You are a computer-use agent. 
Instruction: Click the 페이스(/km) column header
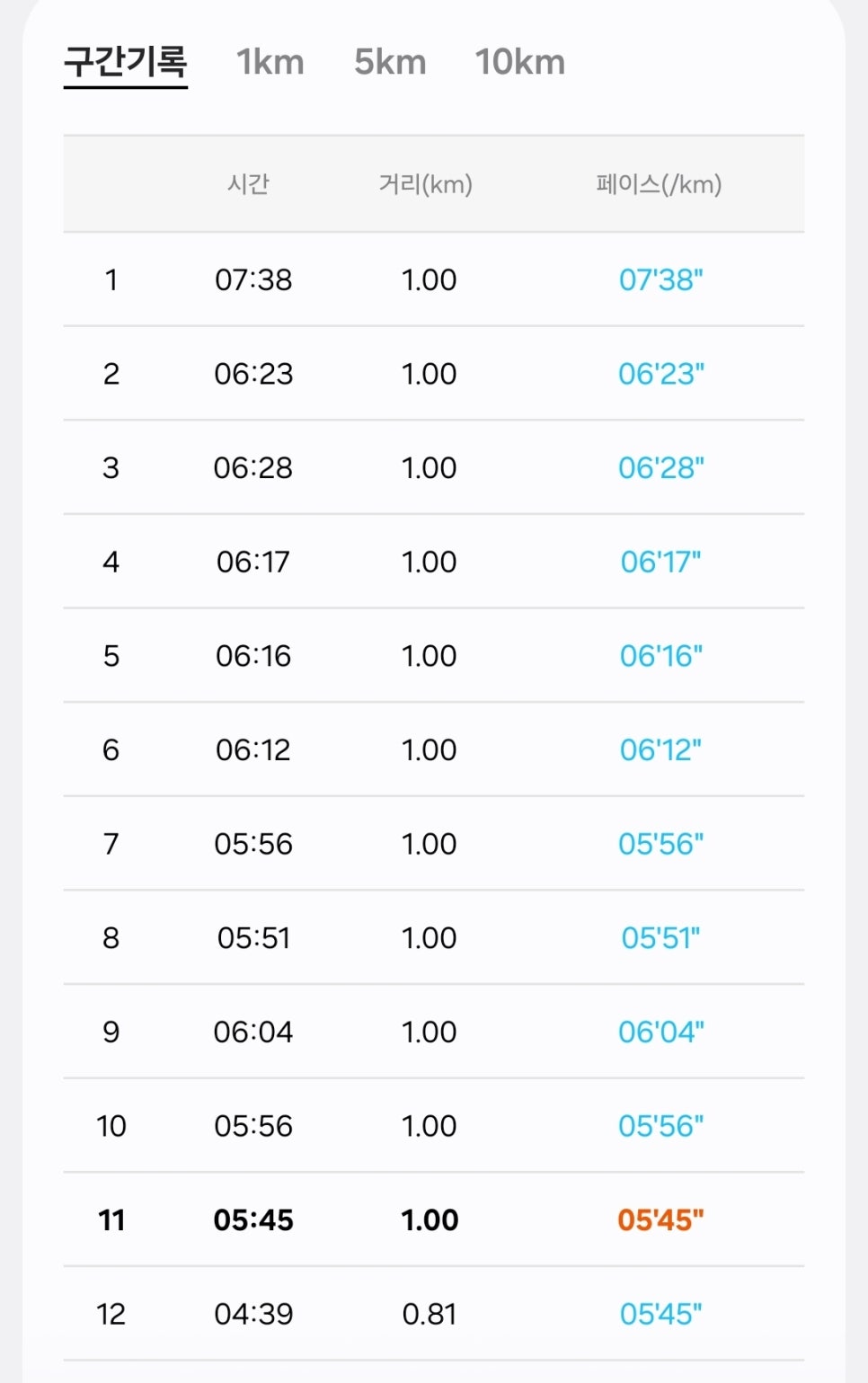point(660,184)
